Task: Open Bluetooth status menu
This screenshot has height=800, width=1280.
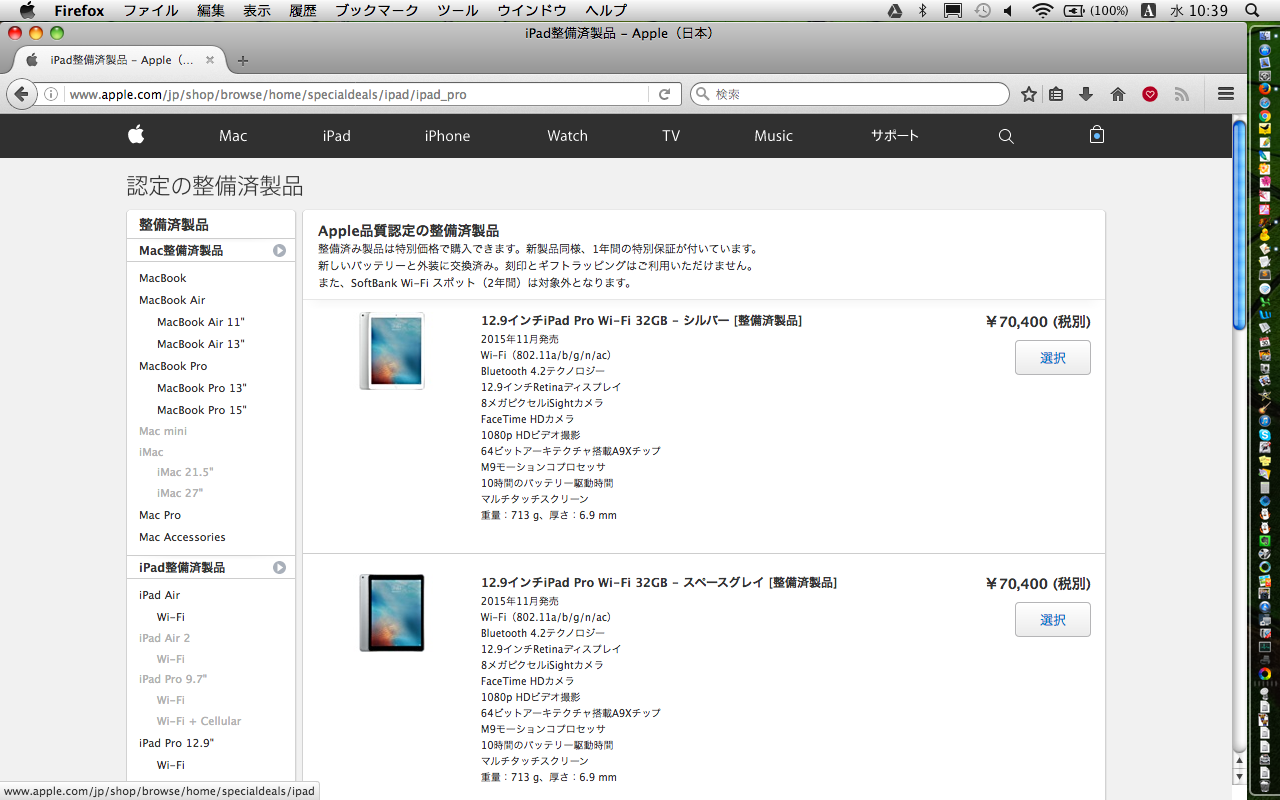Action: point(923,10)
